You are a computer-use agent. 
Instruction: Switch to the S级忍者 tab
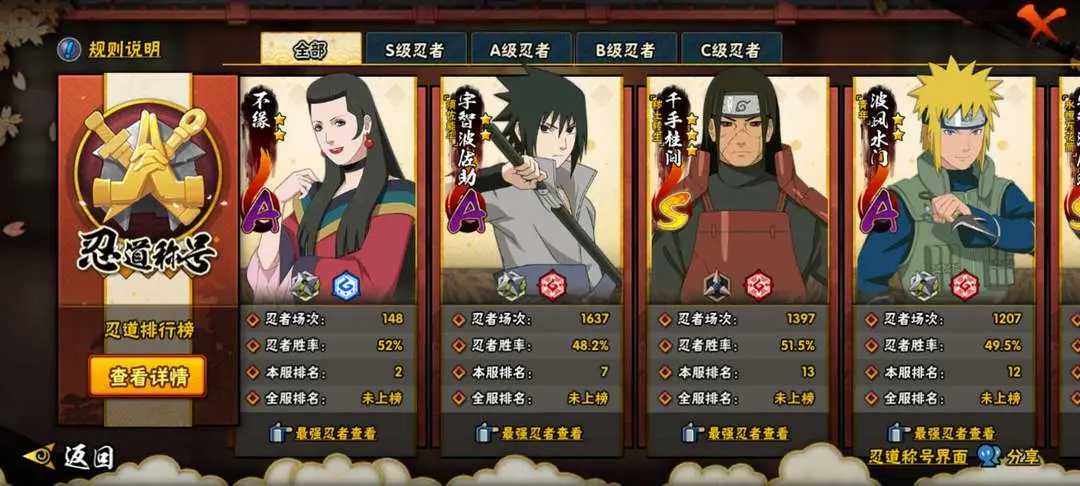point(415,49)
